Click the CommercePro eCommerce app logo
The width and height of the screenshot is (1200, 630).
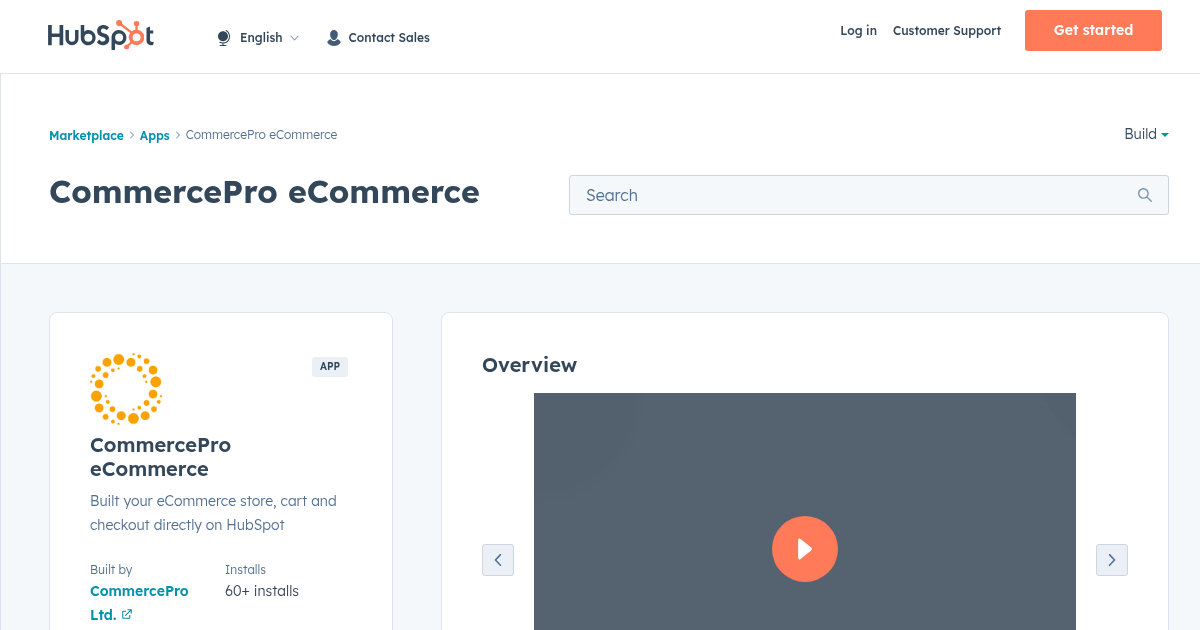pyautogui.click(x=125, y=388)
